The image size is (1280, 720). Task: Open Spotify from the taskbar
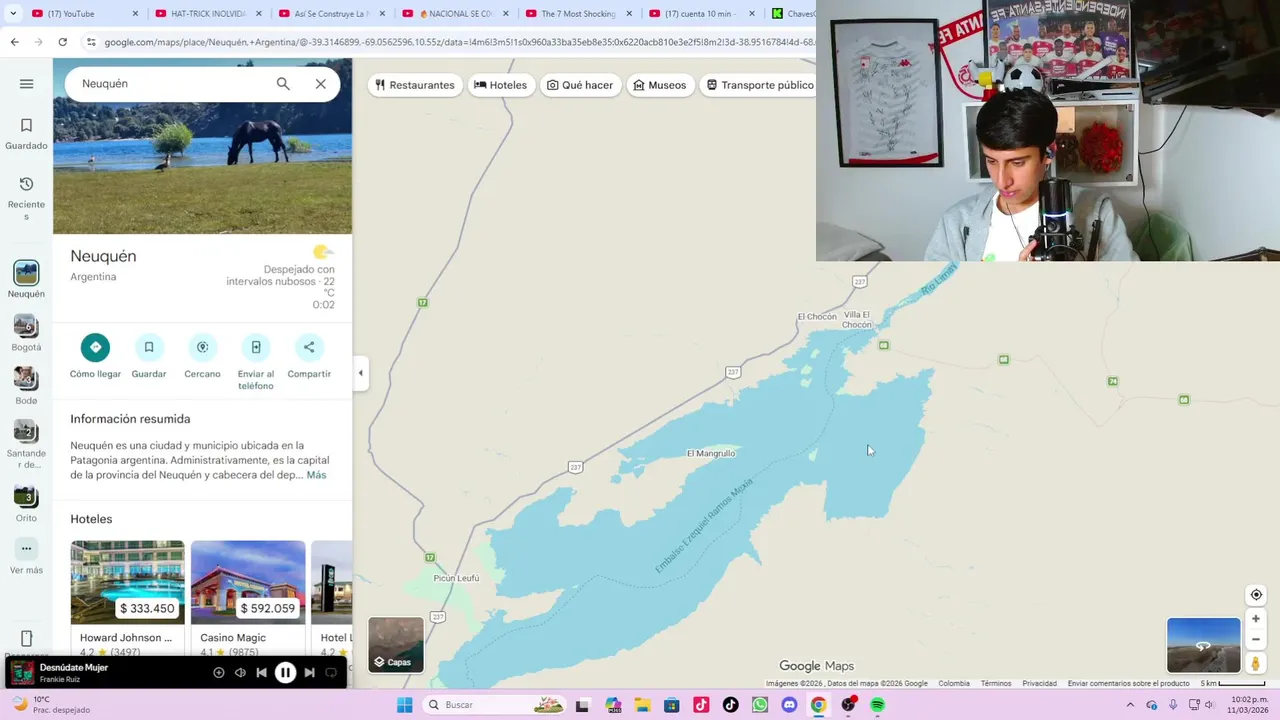pos(877,705)
